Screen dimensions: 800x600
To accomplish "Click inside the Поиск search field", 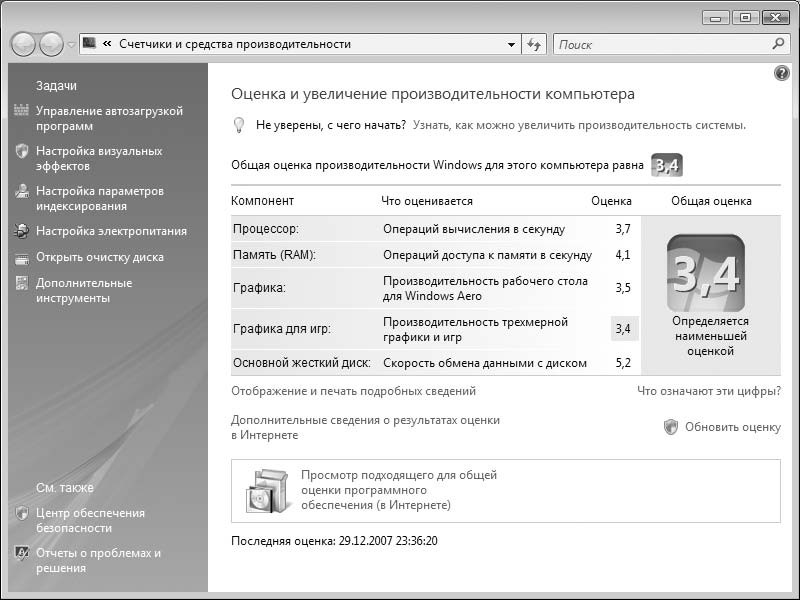I will tap(660, 44).
